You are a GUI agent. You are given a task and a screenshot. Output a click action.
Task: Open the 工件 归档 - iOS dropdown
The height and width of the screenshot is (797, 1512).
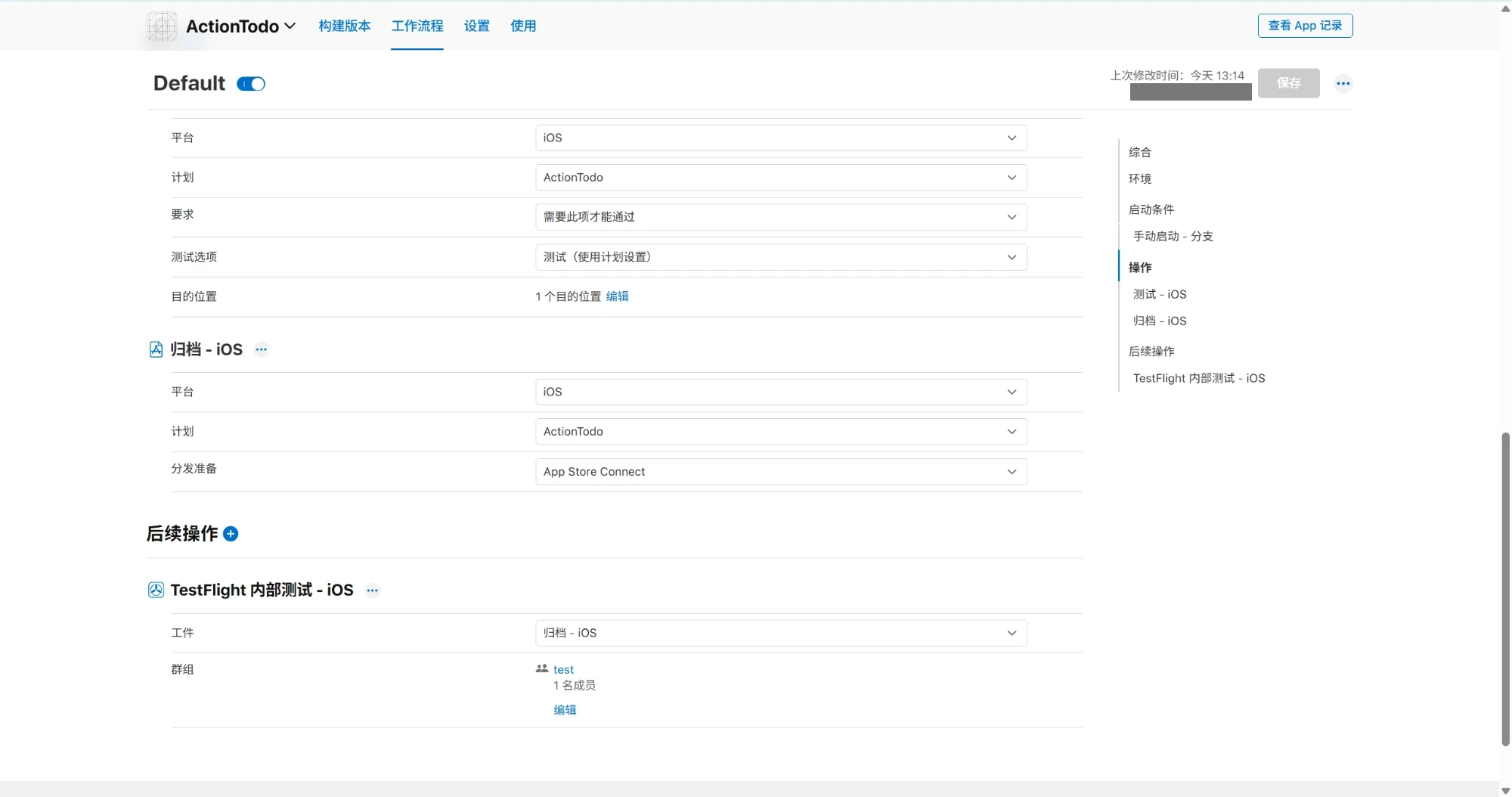pyautogui.click(x=781, y=633)
